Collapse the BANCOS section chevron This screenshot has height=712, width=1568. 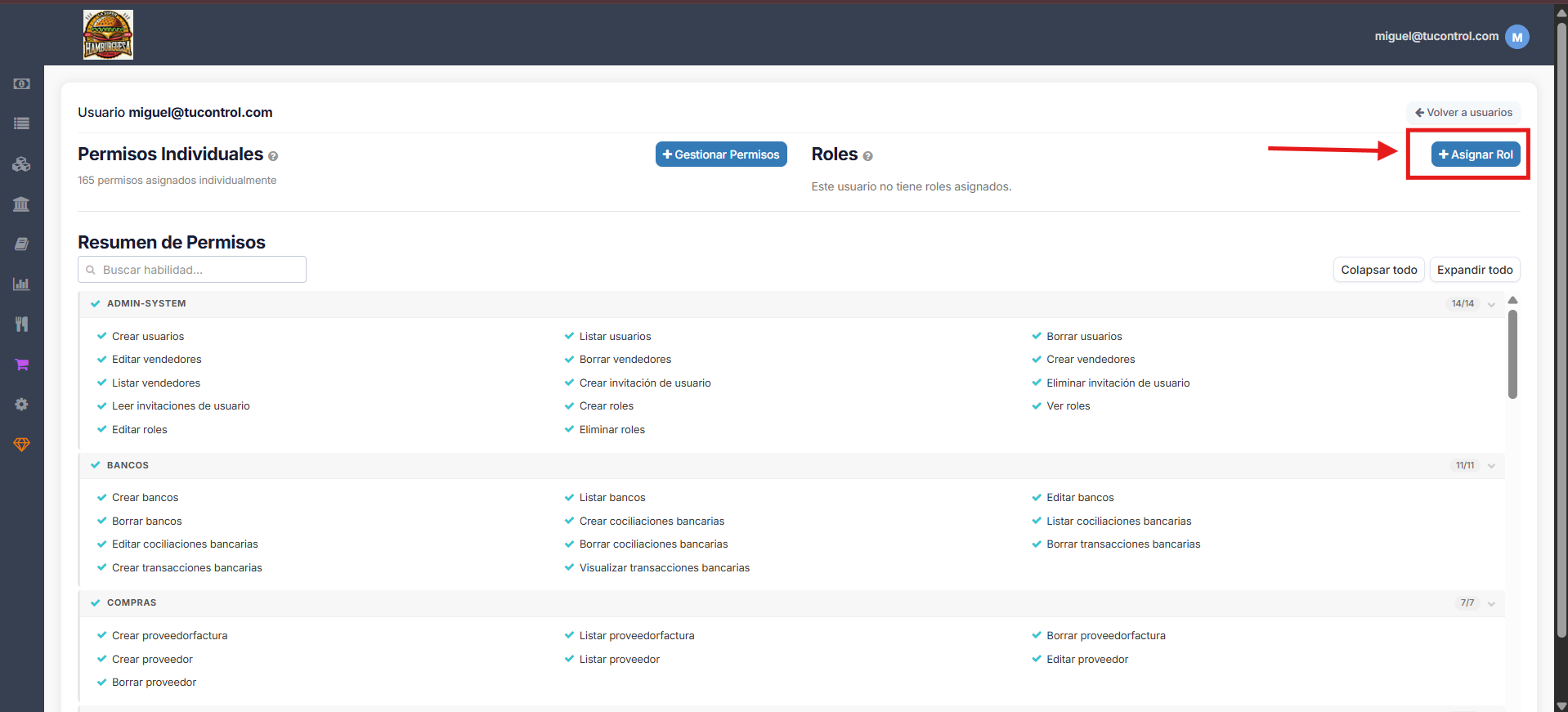(x=1491, y=466)
